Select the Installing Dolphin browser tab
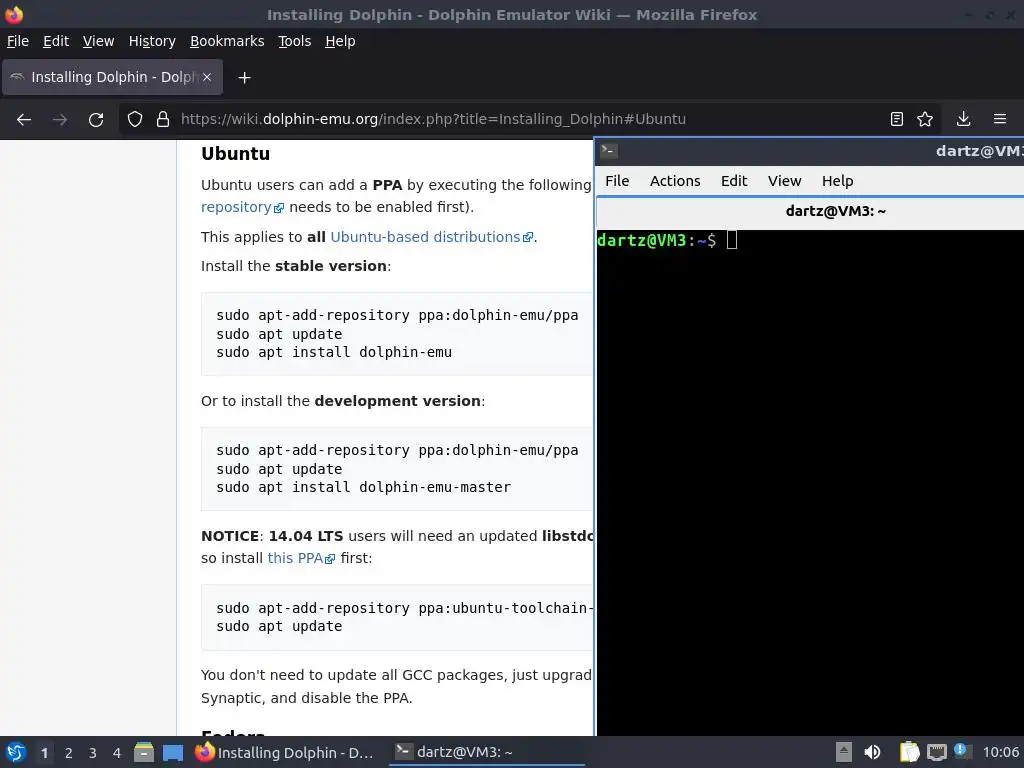1024x768 pixels. 112,77
